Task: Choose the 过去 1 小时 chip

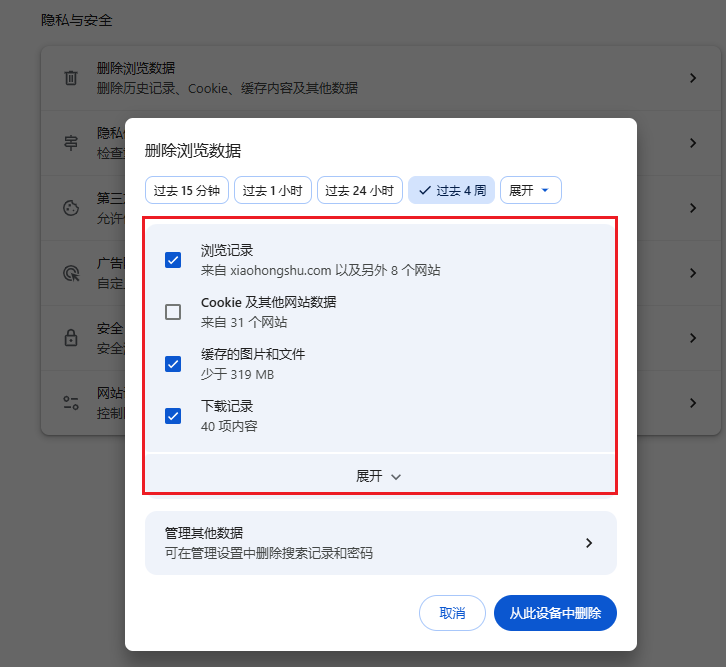Action: pos(273,190)
